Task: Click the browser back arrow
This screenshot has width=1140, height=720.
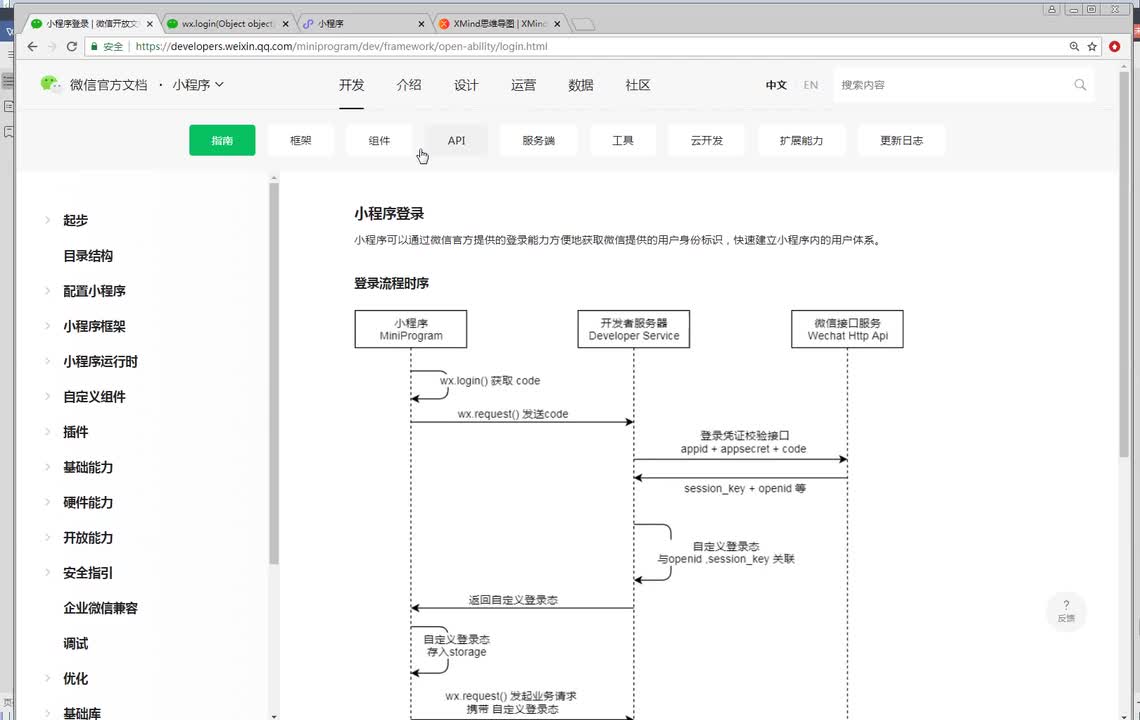Action: pyautogui.click(x=32, y=46)
